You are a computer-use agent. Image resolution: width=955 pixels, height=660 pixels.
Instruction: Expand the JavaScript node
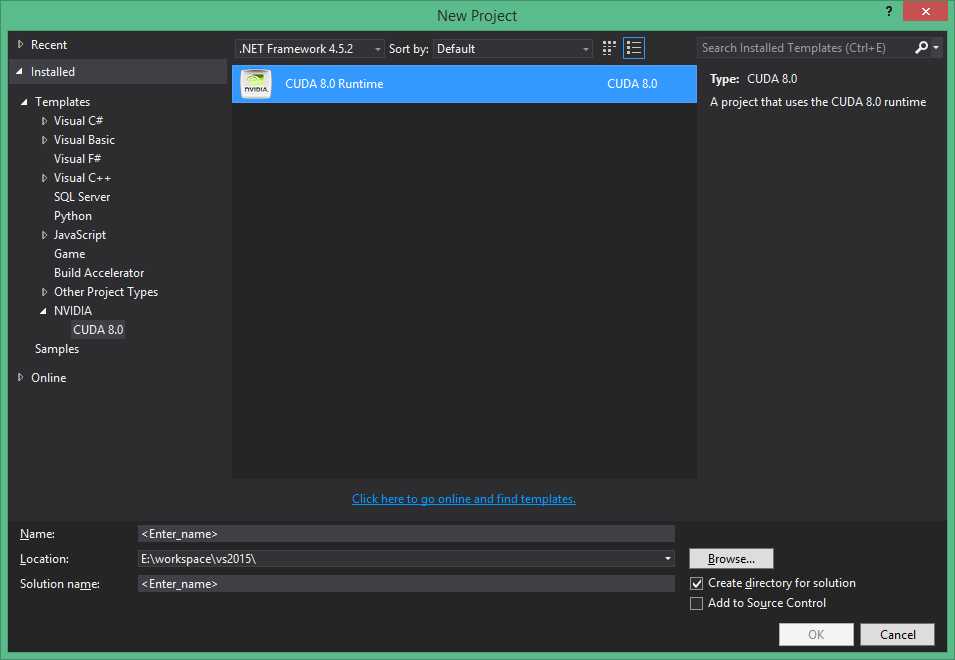(x=44, y=235)
